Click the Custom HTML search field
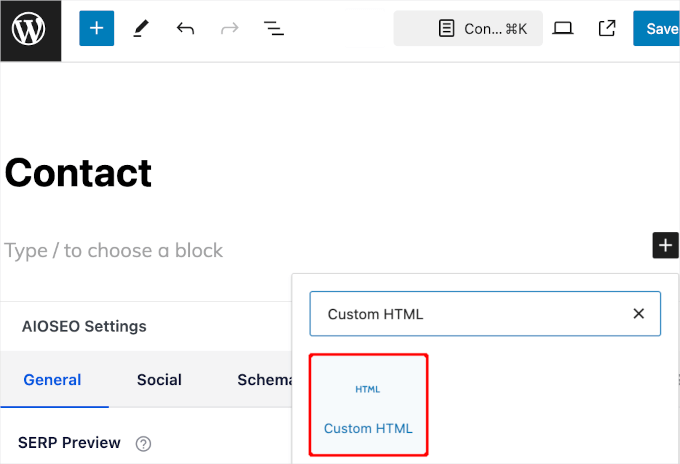The width and height of the screenshot is (680, 464). coord(485,314)
